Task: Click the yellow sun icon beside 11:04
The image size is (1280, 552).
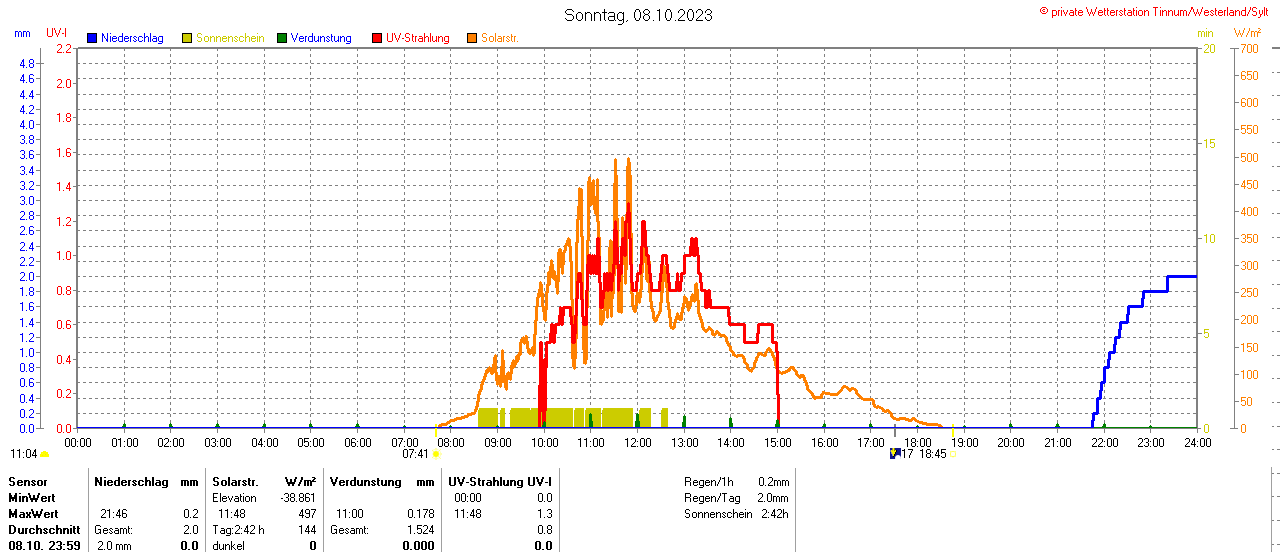Action: tap(44, 454)
